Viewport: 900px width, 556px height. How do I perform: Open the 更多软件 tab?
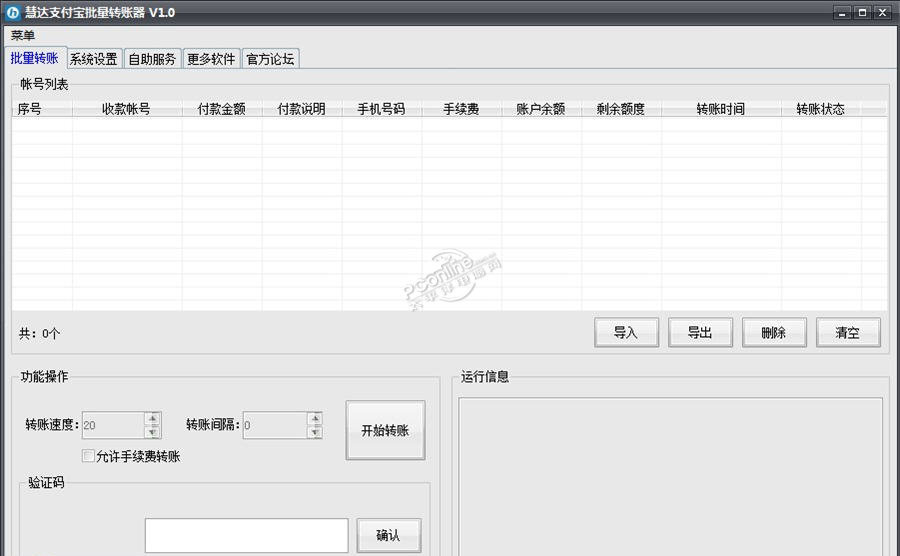click(x=211, y=59)
